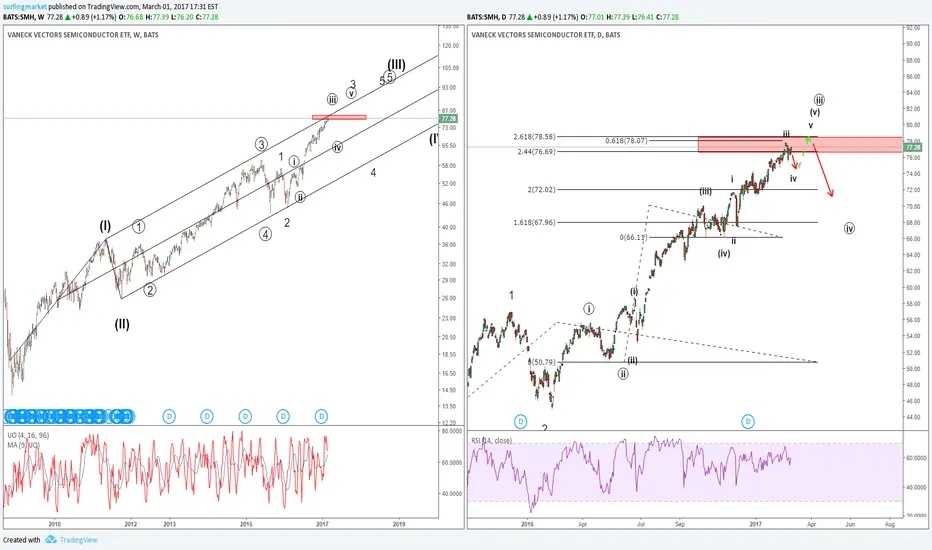Select the large red down arrow on daily chart
This screenshot has height=550, width=932.
click(x=823, y=168)
